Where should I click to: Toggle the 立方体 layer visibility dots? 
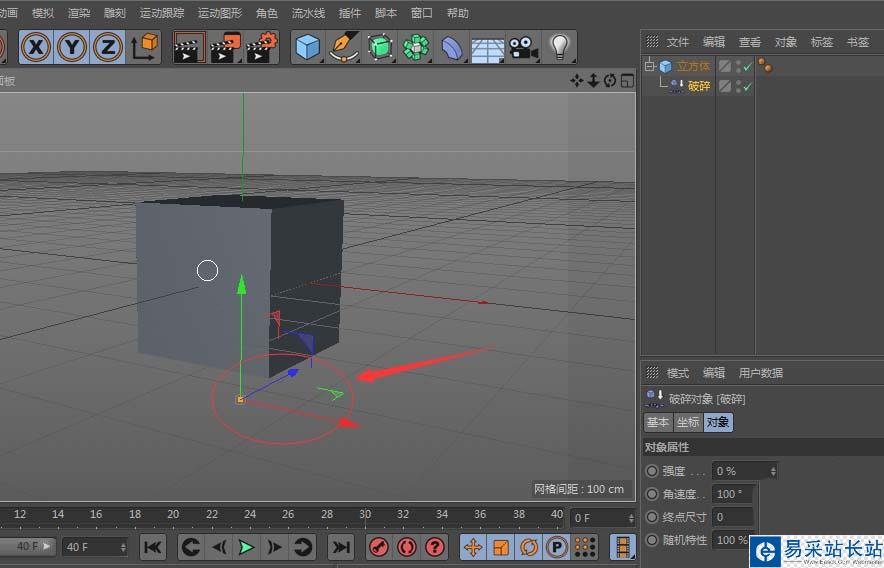click(738, 67)
